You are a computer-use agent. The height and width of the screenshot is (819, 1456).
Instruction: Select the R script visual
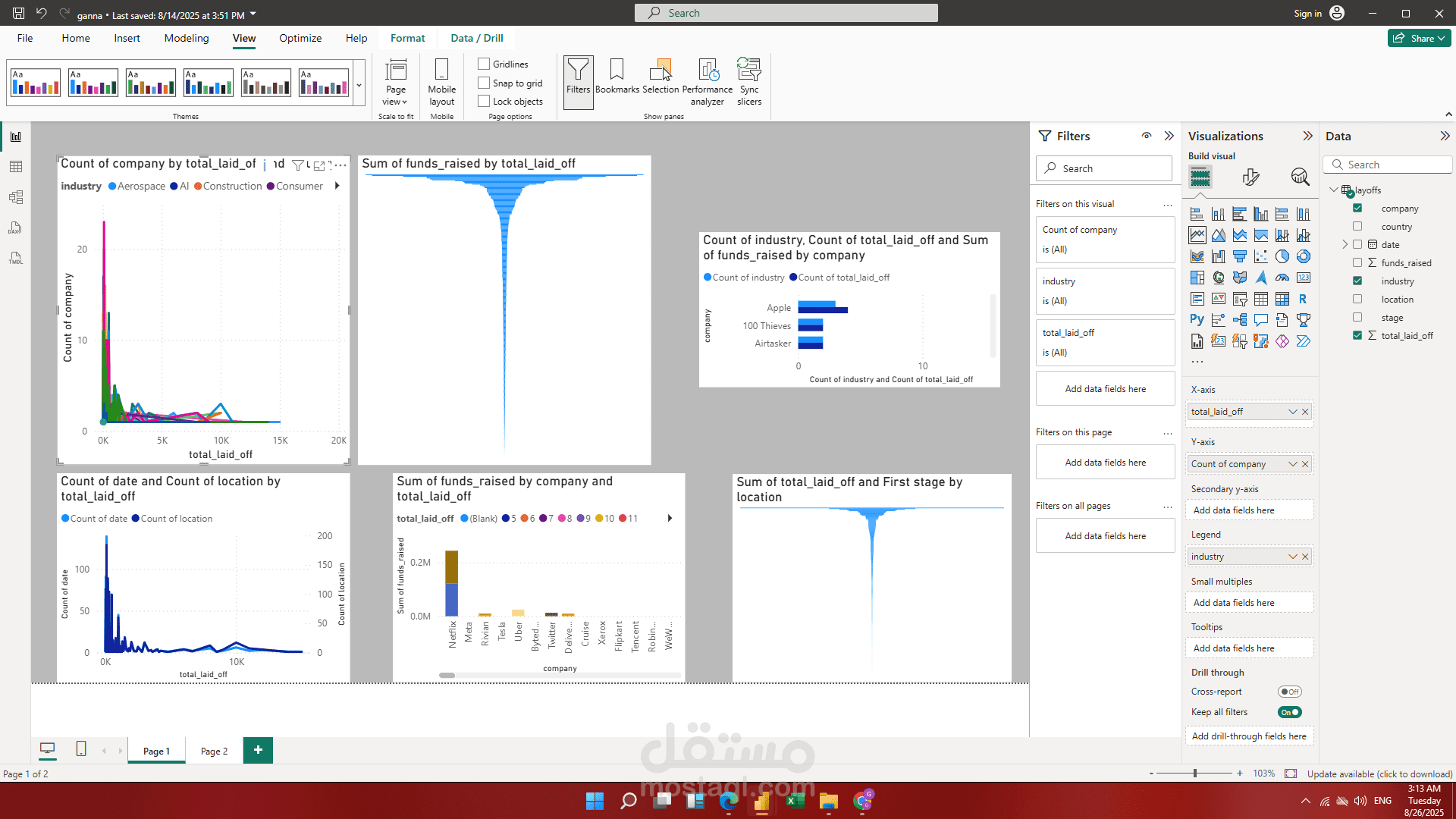pos(1304,300)
